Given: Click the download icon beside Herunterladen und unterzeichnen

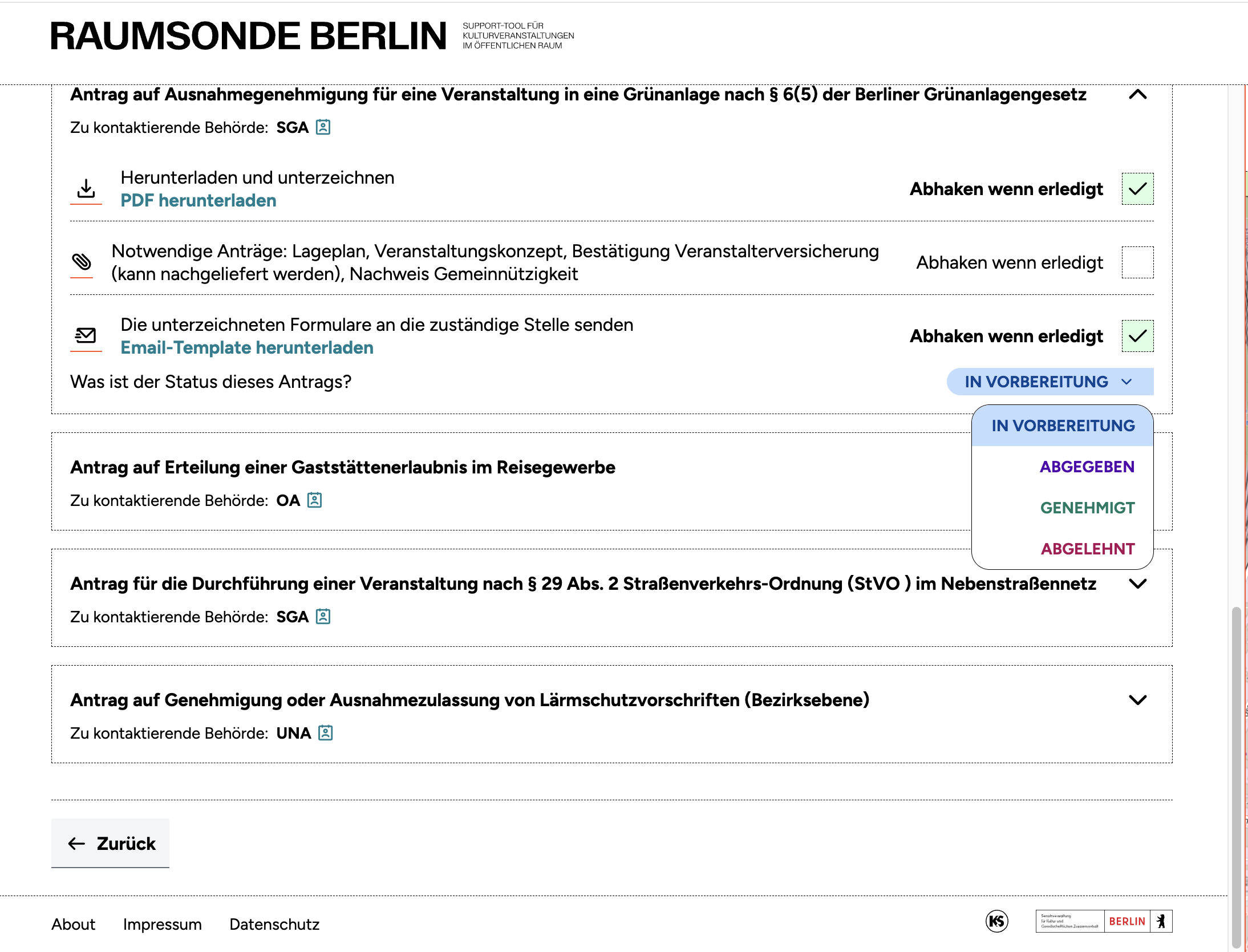Looking at the screenshot, I should pyautogui.click(x=86, y=188).
